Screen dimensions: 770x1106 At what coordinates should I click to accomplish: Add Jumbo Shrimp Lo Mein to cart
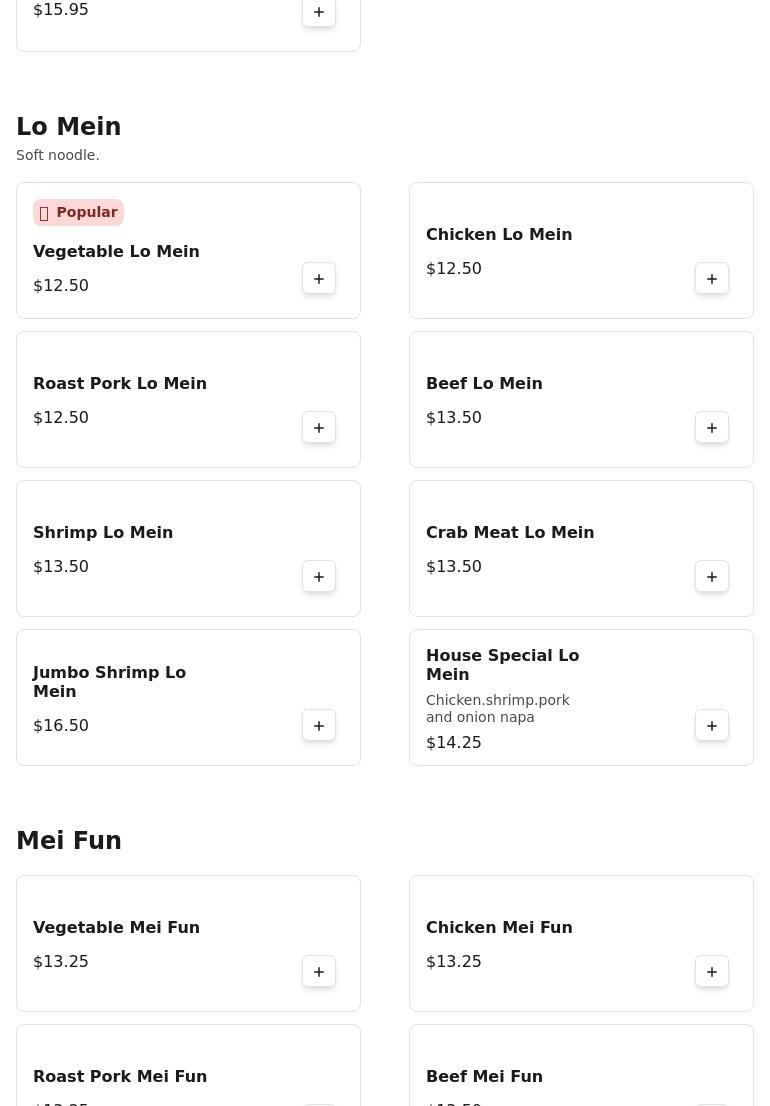coord(319,726)
